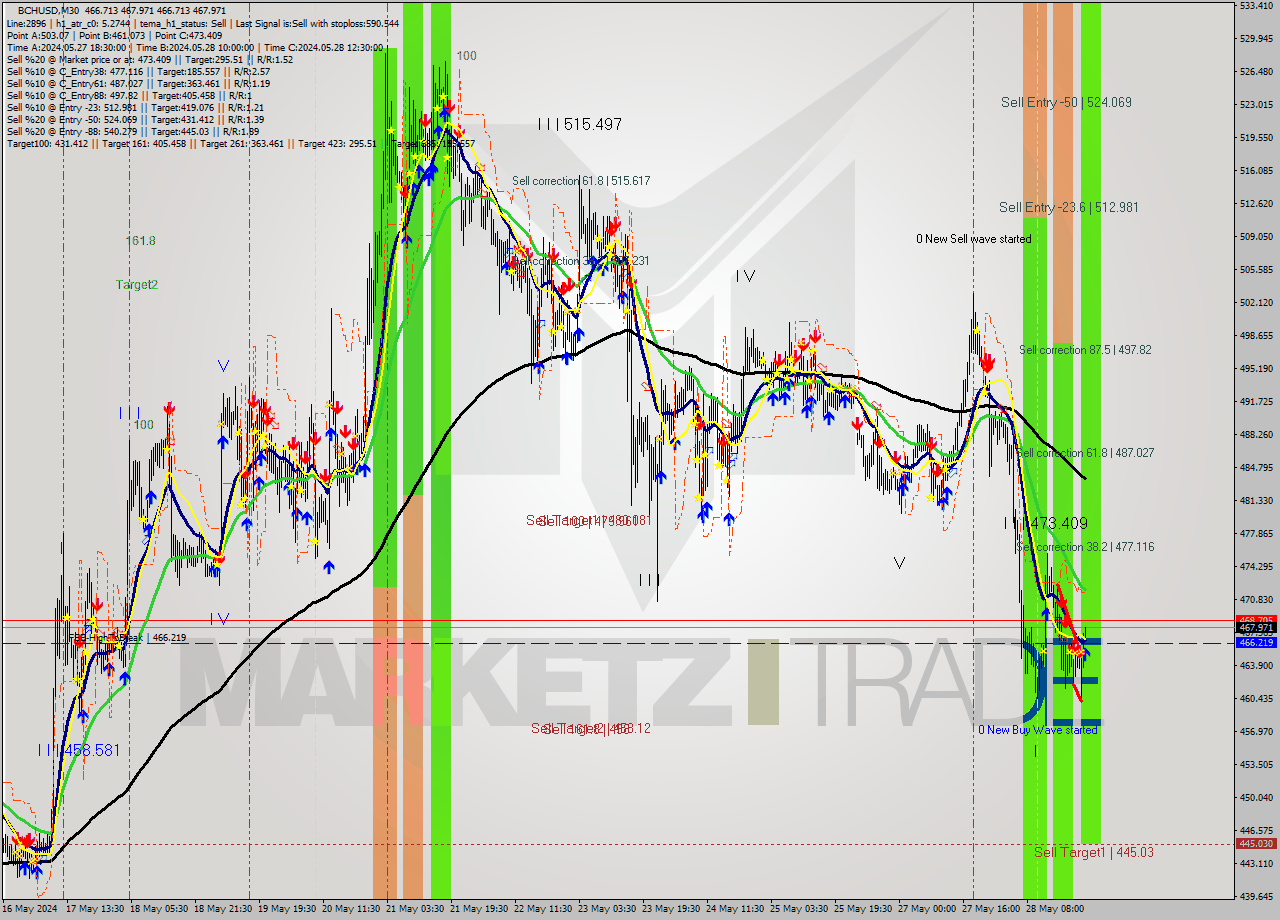
Task: Click the blue 466.219 price tag
Action: click(1256, 642)
